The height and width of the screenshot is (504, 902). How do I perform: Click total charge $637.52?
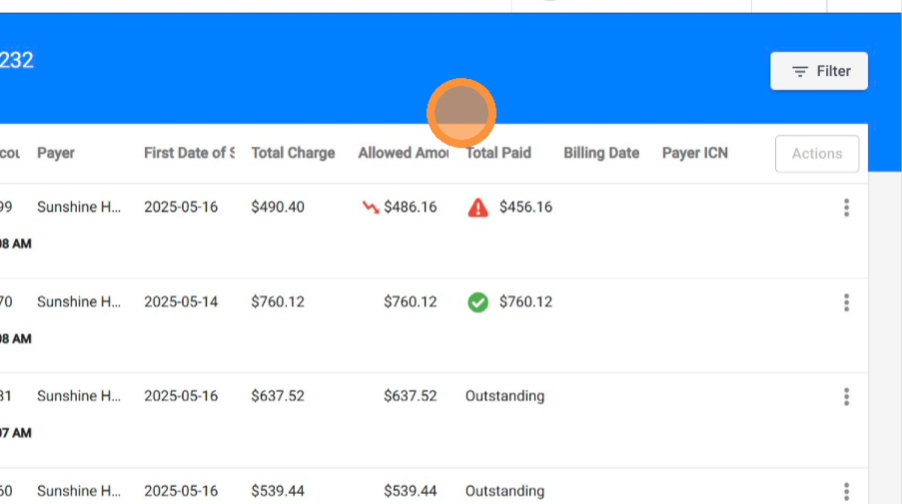(277, 396)
